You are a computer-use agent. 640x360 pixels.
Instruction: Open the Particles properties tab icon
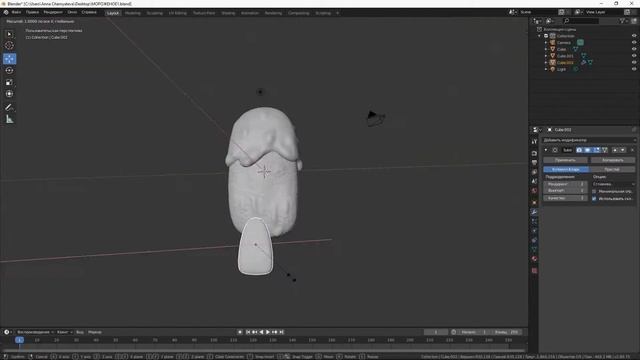click(534, 221)
